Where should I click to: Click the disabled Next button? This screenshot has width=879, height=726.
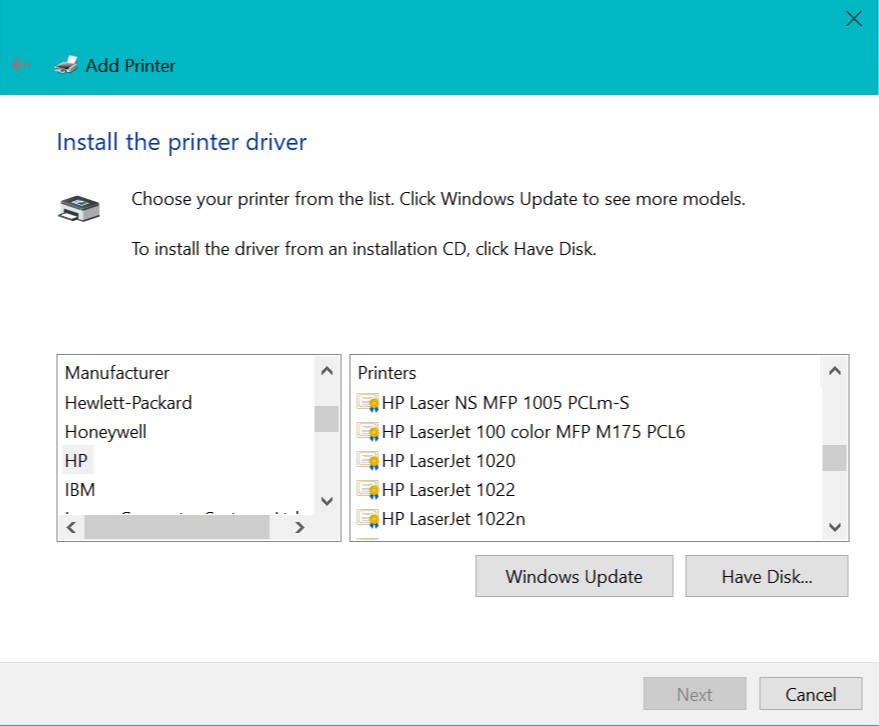(694, 693)
